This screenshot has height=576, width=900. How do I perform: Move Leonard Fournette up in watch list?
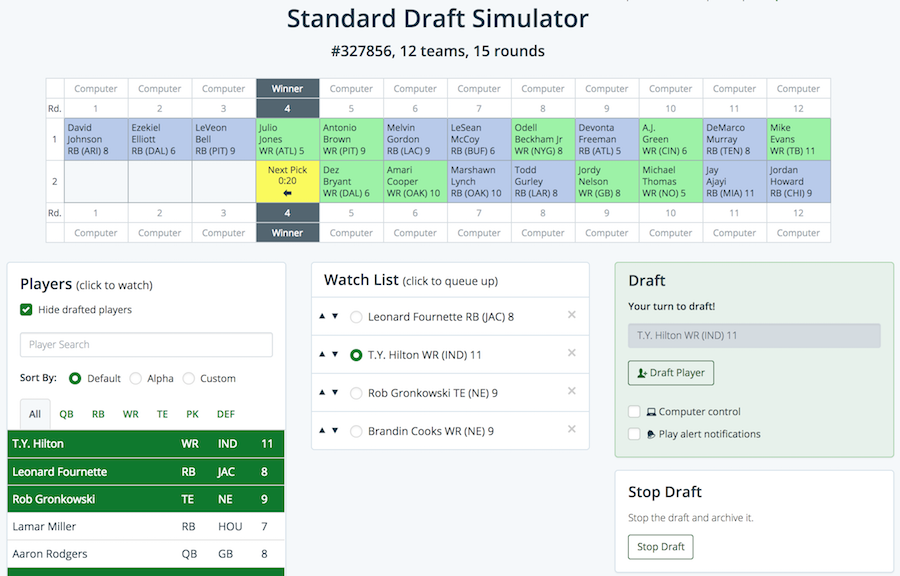[322, 316]
